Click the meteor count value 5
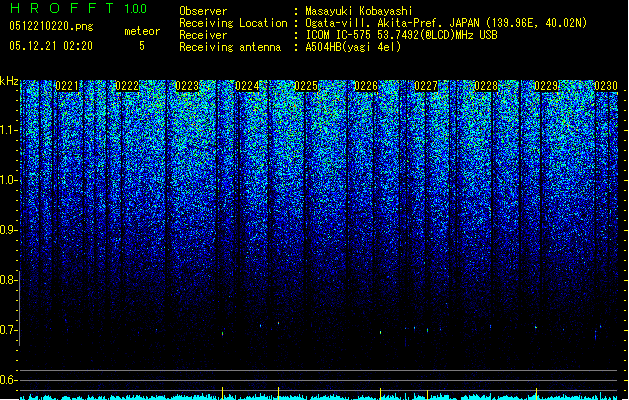The height and width of the screenshot is (400, 629). (x=142, y=46)
